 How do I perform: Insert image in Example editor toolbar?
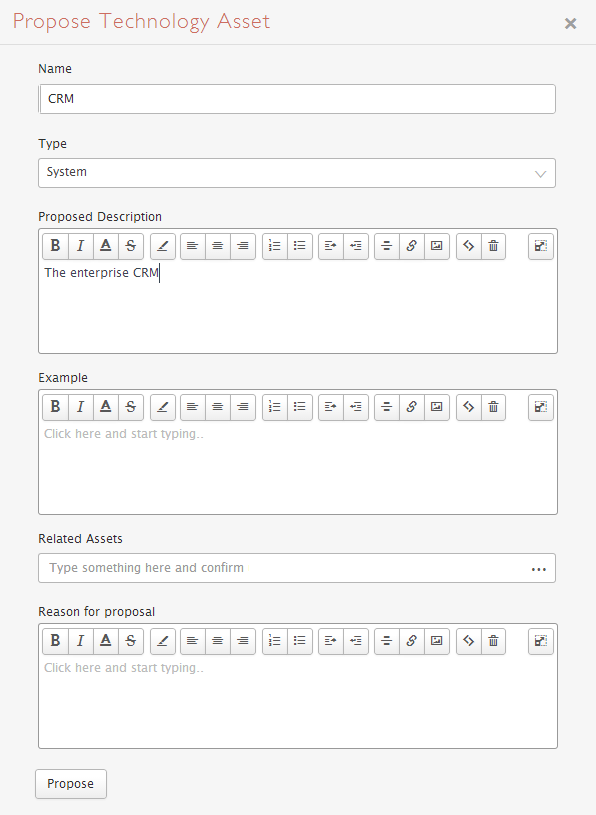click(437, 407)
